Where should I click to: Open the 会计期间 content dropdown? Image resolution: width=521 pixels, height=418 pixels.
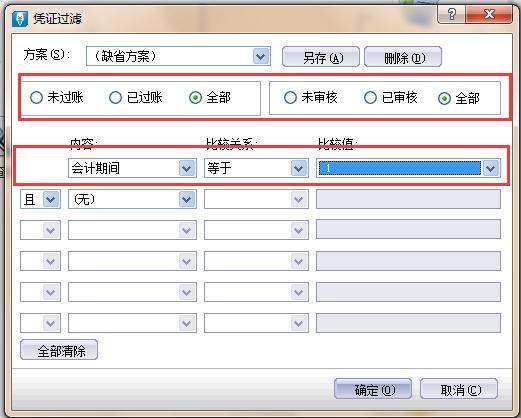(187, 168)
